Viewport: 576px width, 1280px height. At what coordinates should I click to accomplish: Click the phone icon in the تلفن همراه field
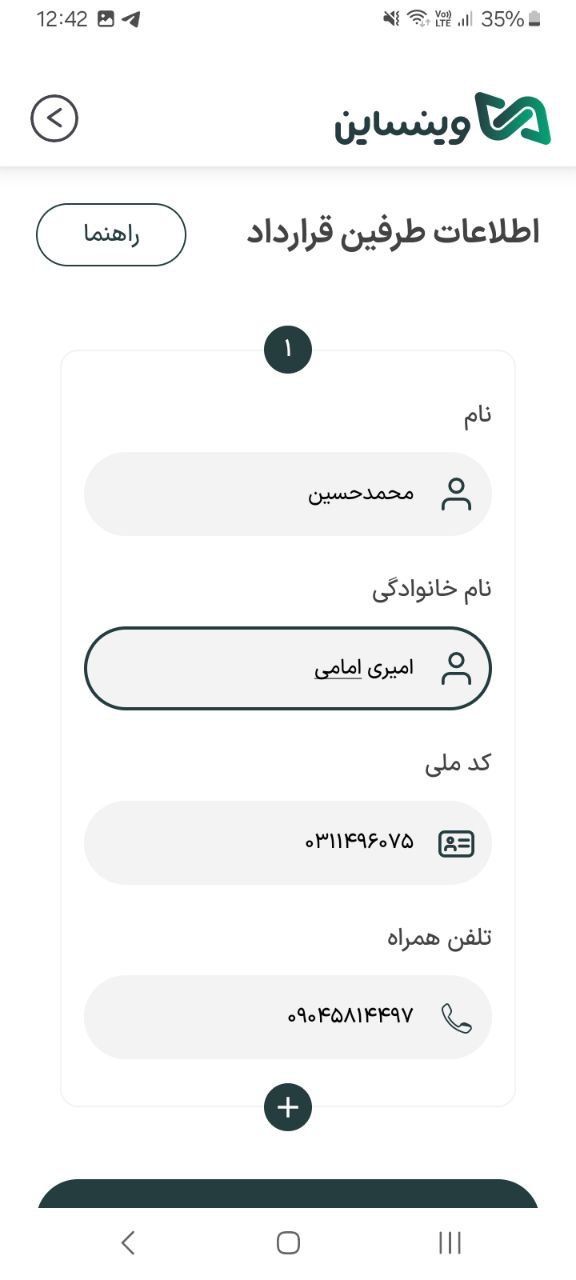(456, 1018)
